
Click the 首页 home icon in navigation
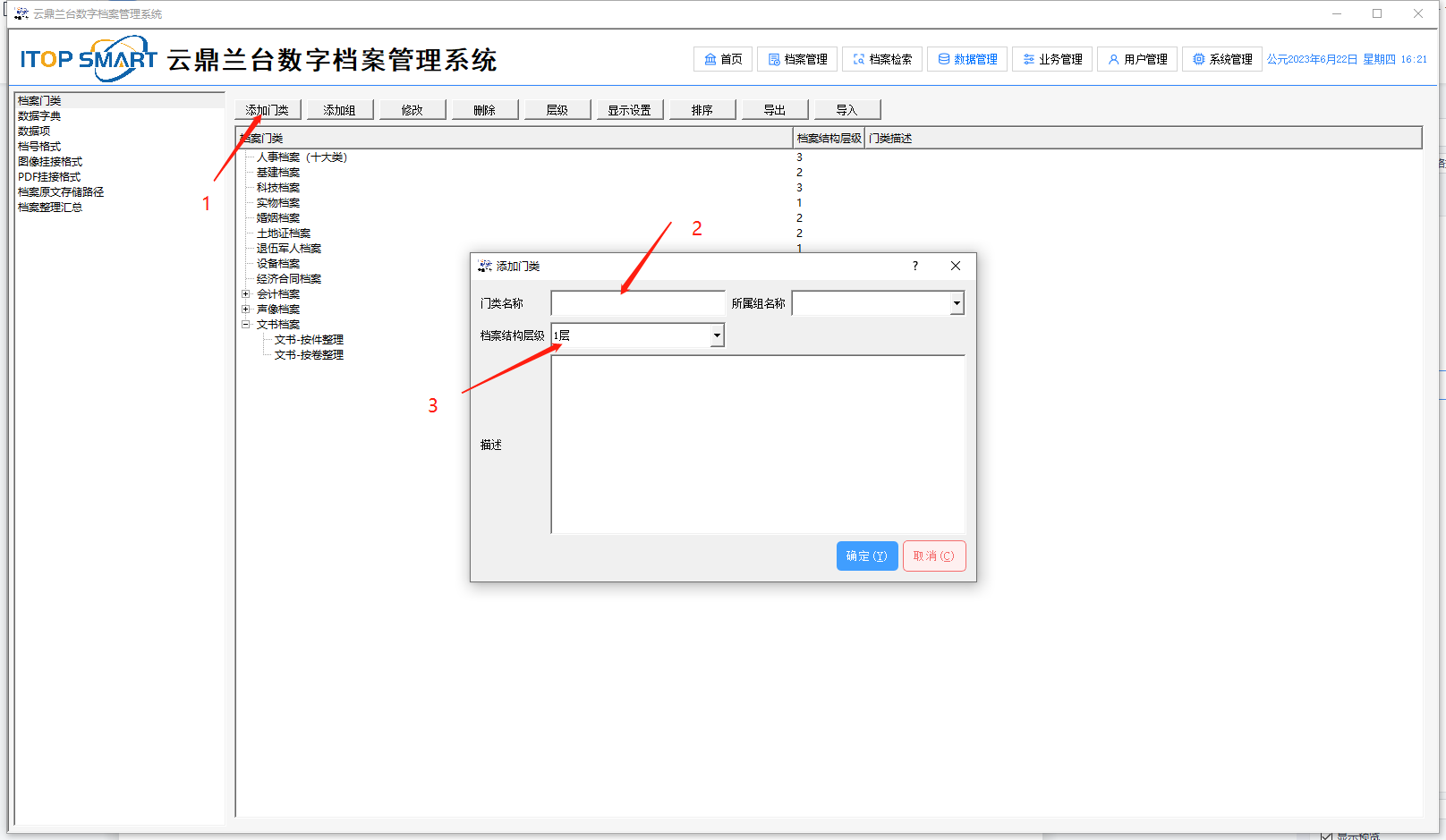[710, 59]
